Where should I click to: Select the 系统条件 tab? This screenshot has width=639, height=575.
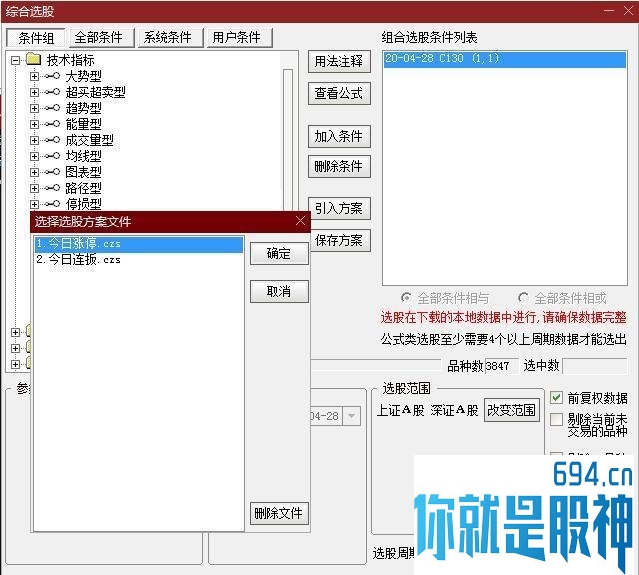[170, 37]
